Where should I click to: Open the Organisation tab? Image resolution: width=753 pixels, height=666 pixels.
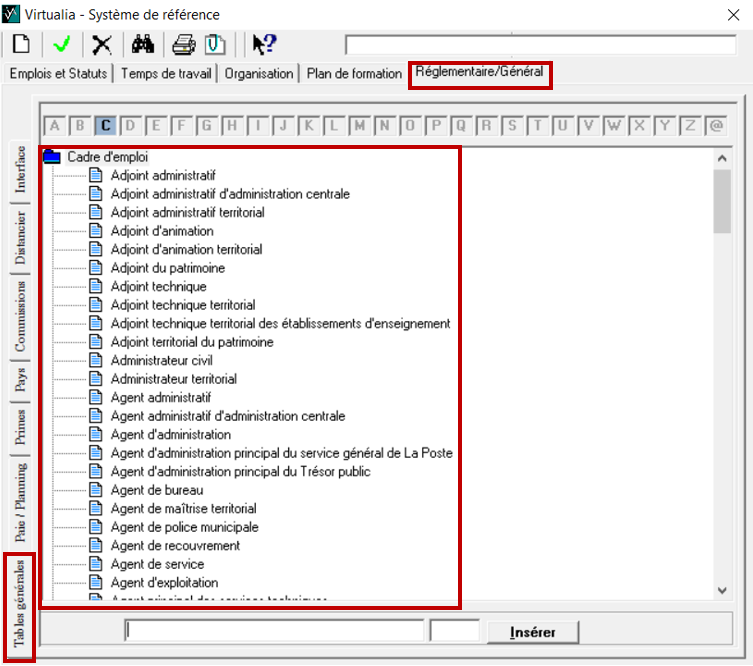(259, 74)
